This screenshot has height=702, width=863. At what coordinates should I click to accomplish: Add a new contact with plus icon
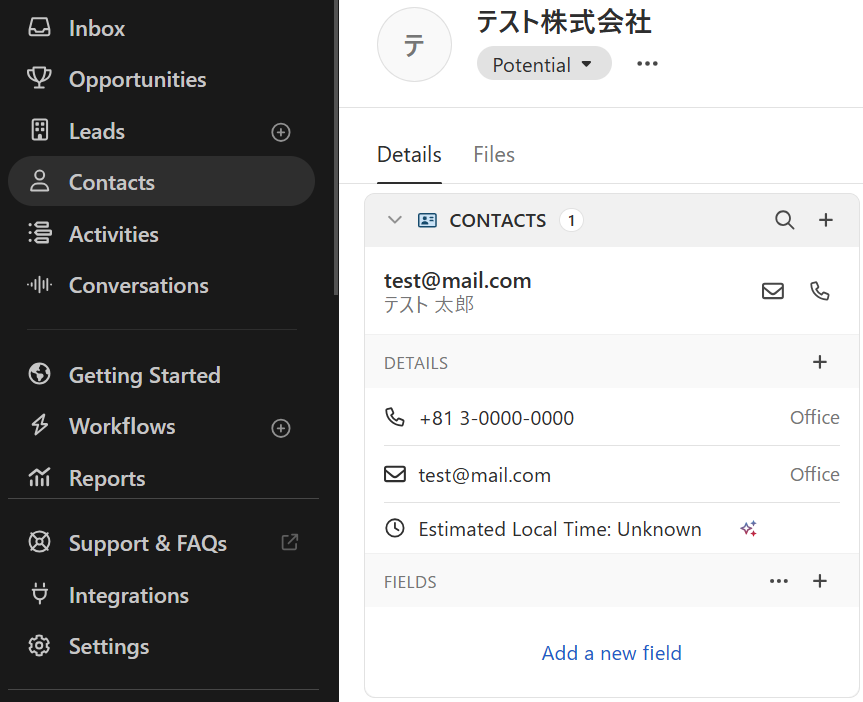point(826,220)
